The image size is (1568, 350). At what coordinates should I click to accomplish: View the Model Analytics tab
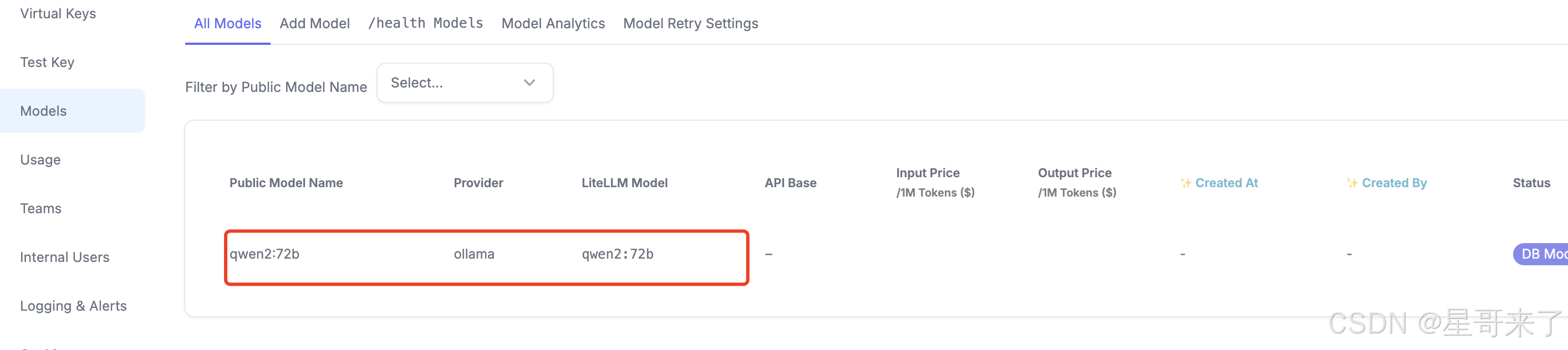(x=553, y=23)
